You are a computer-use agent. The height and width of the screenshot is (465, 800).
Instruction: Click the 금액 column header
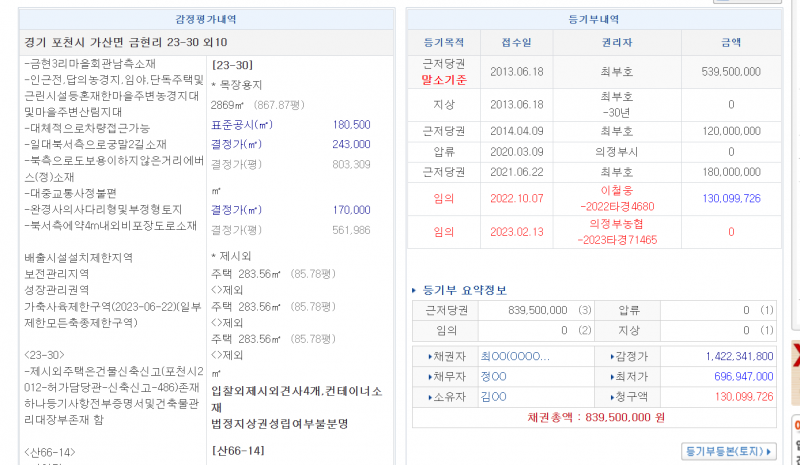click(731, 43)
